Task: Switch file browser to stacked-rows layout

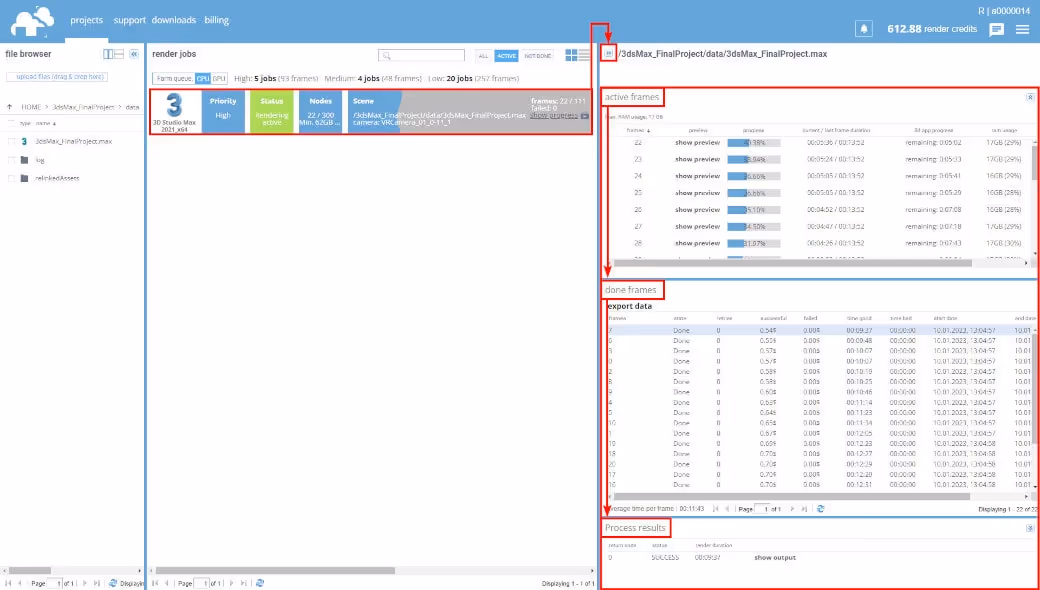Action: coord(119,54)
